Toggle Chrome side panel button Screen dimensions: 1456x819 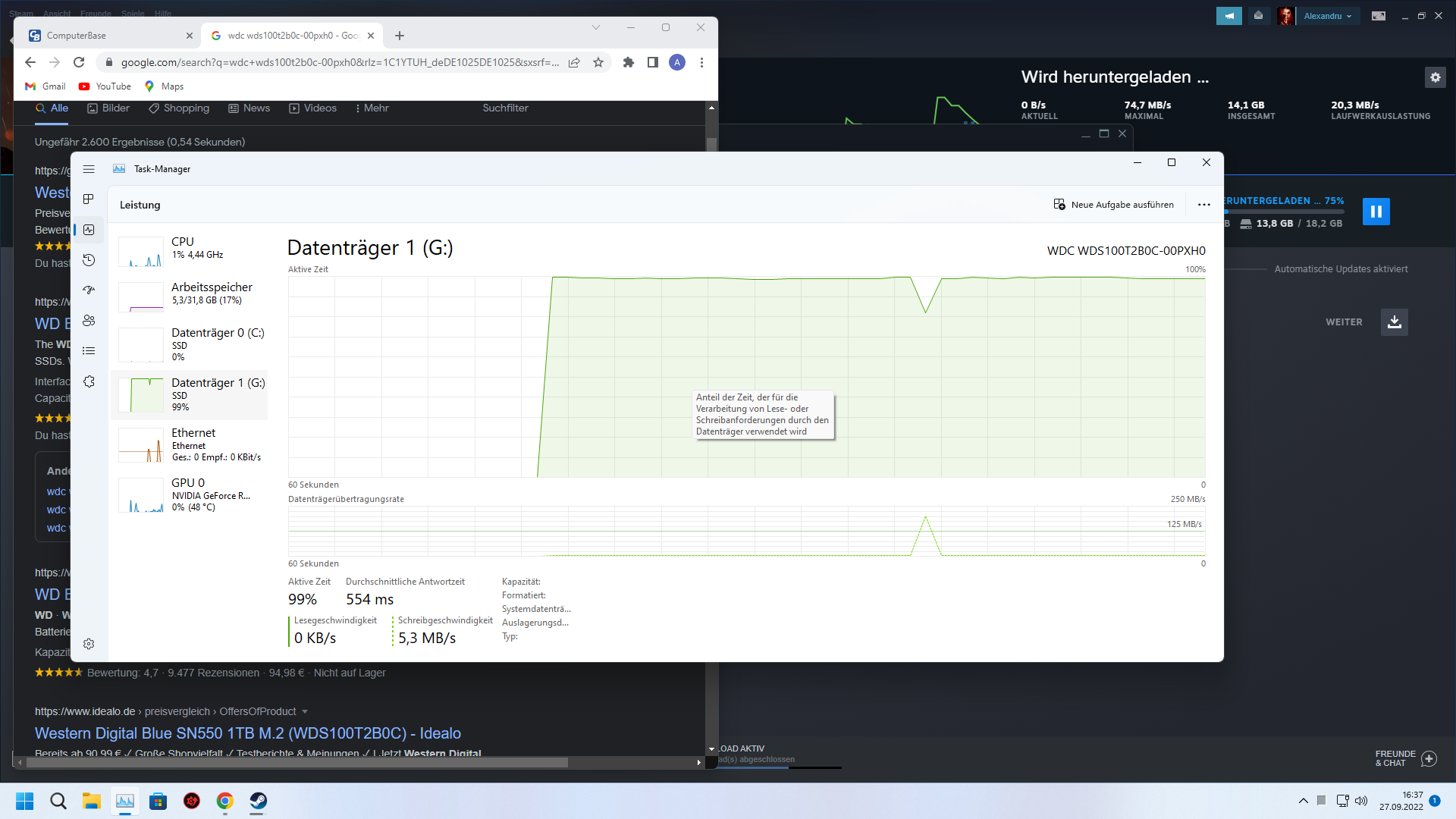coord(652,62)
